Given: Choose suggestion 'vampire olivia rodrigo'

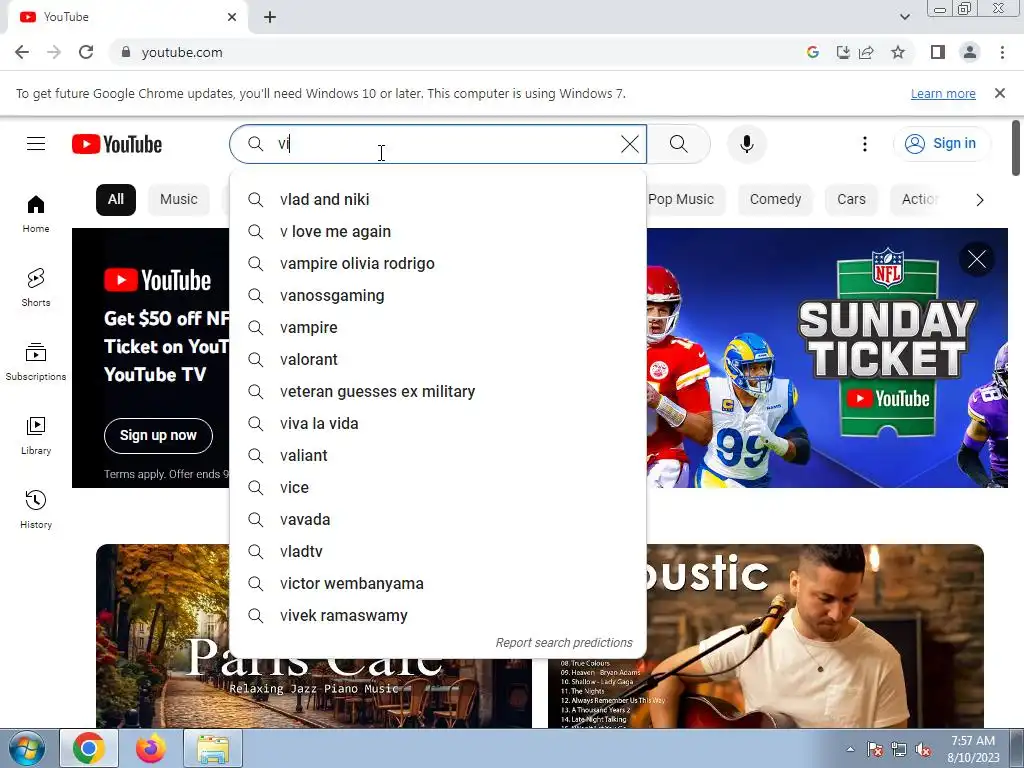Looking at the screenshot, I should pyautogui.click(x=438, y=263).
